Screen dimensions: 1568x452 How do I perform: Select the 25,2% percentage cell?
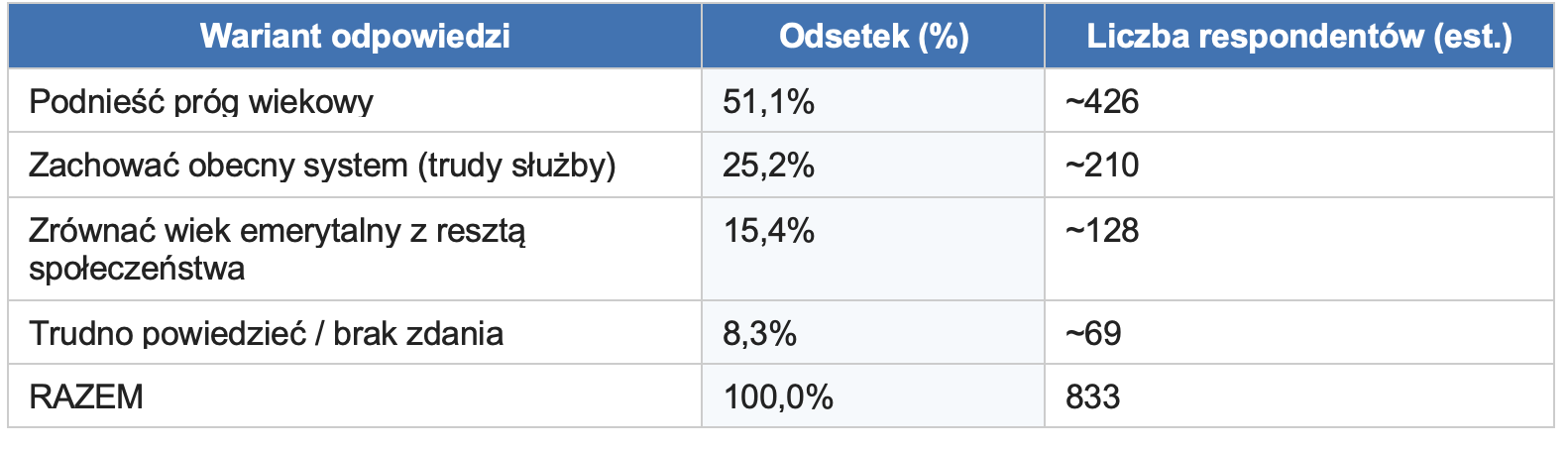pyautogui.click(x=768, y=165)
